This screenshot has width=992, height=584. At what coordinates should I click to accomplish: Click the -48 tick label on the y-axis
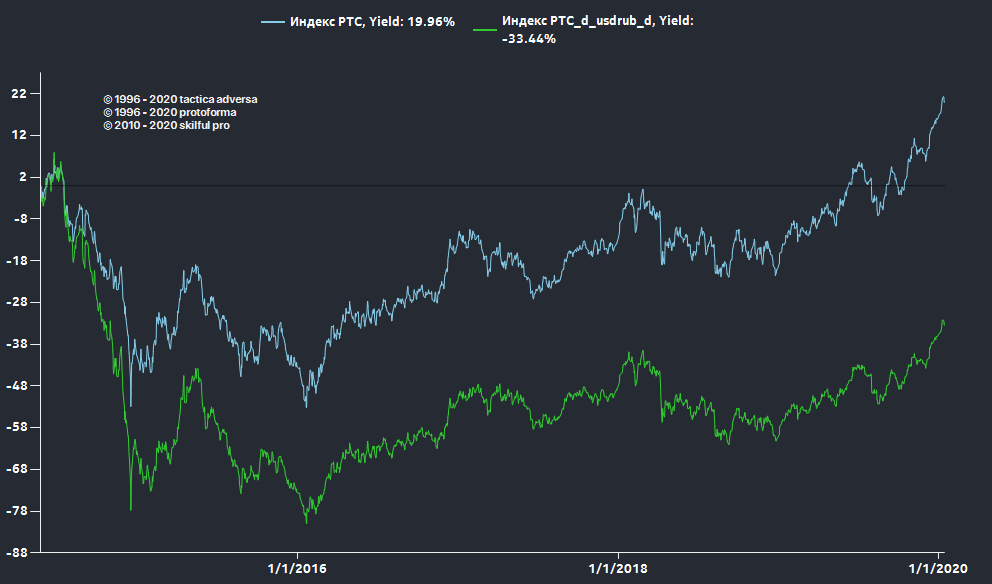point(18,386)
